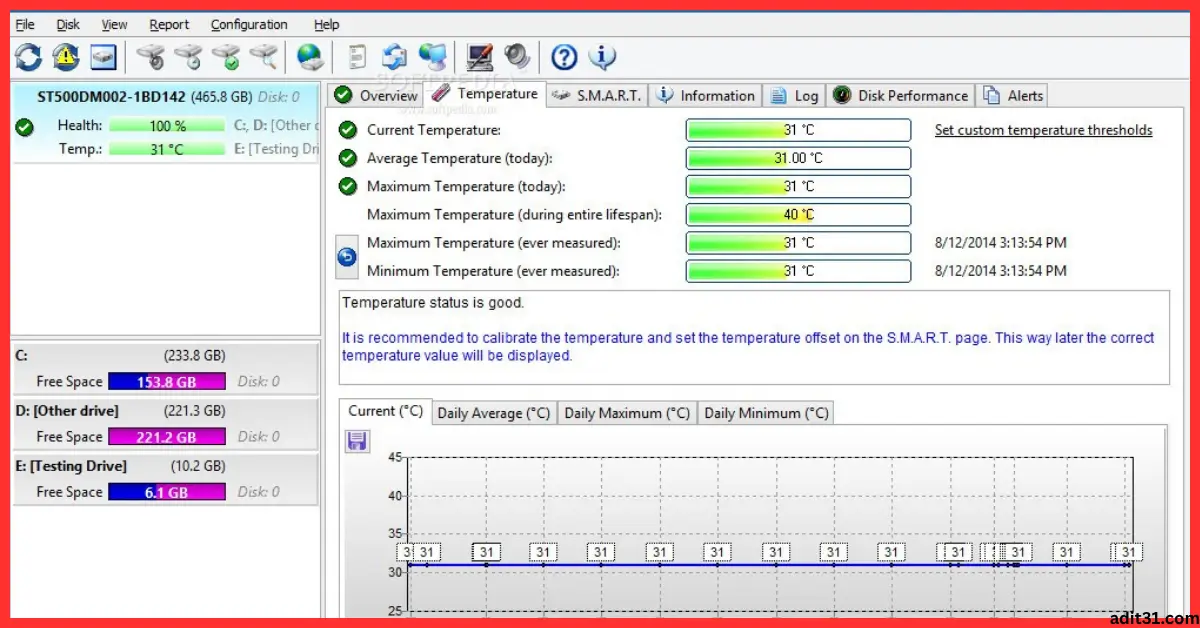Image resolution: width=1200 pixels, height=628 pixels.
Task: Click the blue-framed hard disk toolbar icon
Action: coord(104,57)
